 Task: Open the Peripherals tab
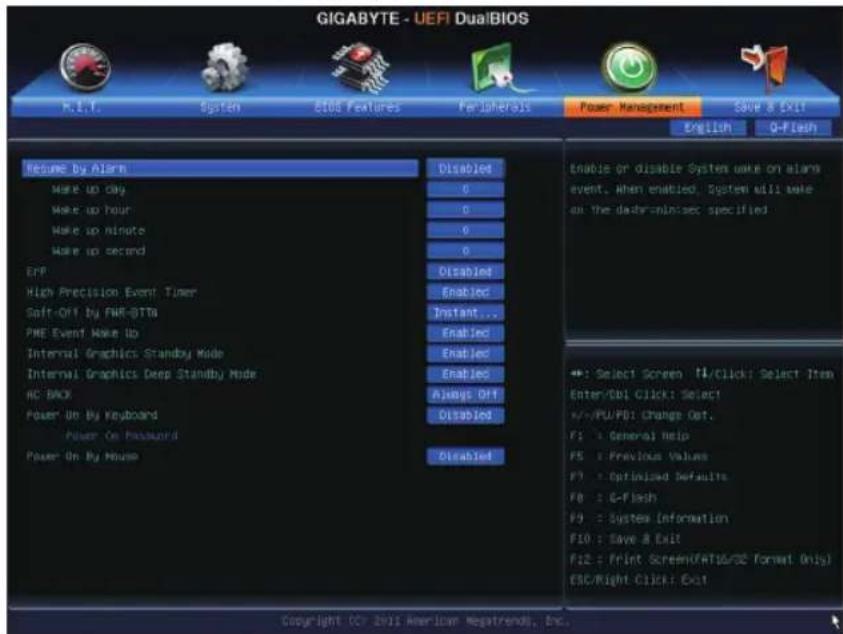(x=495, y=107)
